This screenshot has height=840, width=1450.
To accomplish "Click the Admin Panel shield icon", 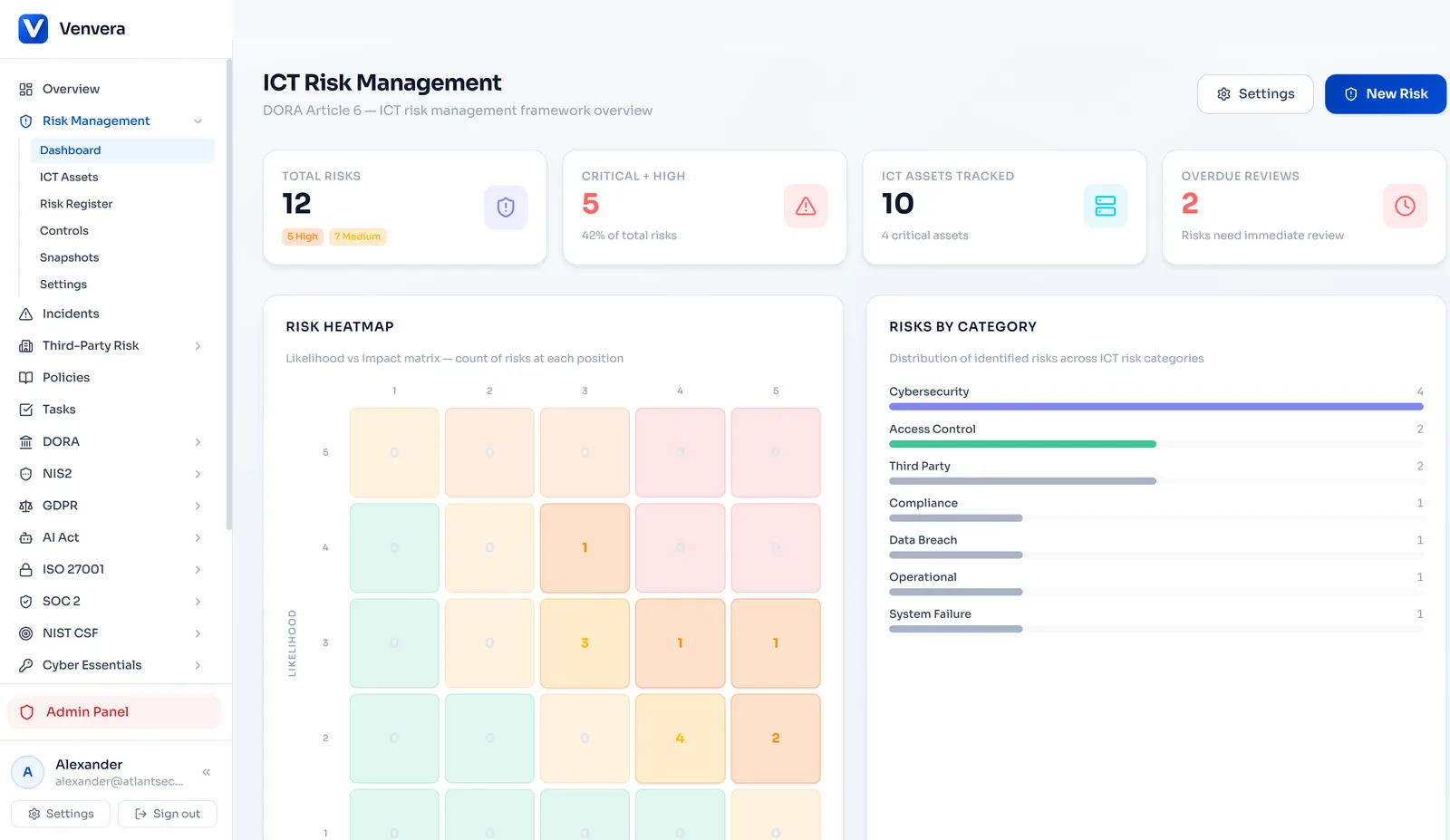I will click(x=27, y=712).
